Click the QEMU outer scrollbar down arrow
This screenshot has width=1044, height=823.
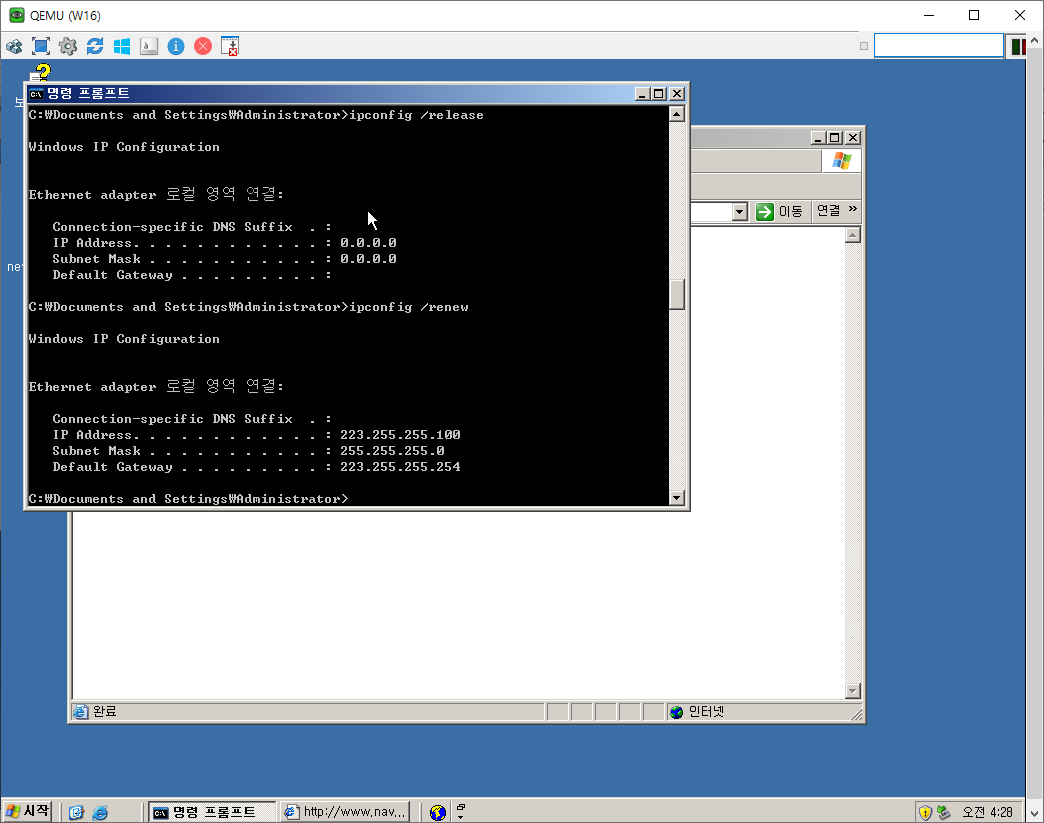point(1034,813)
